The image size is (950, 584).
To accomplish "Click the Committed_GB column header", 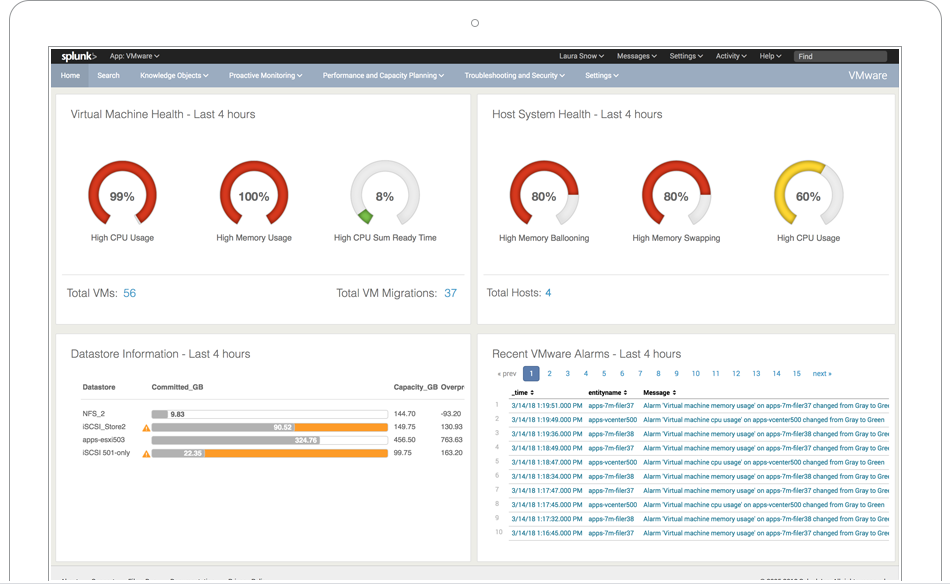I will pyautogui.click(x=178, y=387).
